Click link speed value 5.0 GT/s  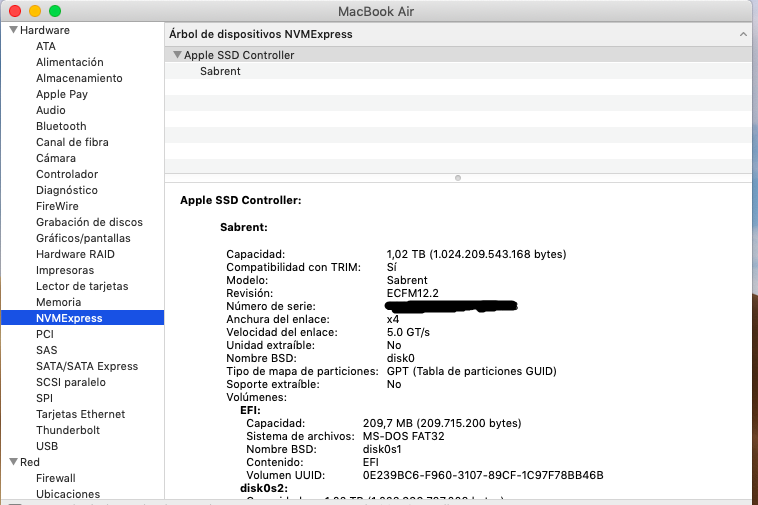tap(408, 332)
